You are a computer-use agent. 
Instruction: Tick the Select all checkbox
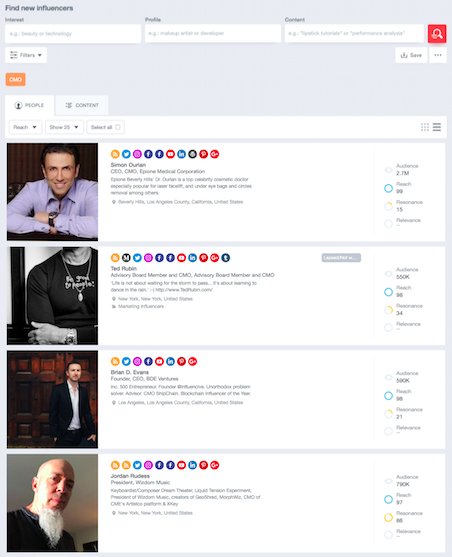(x=118, y=127)
